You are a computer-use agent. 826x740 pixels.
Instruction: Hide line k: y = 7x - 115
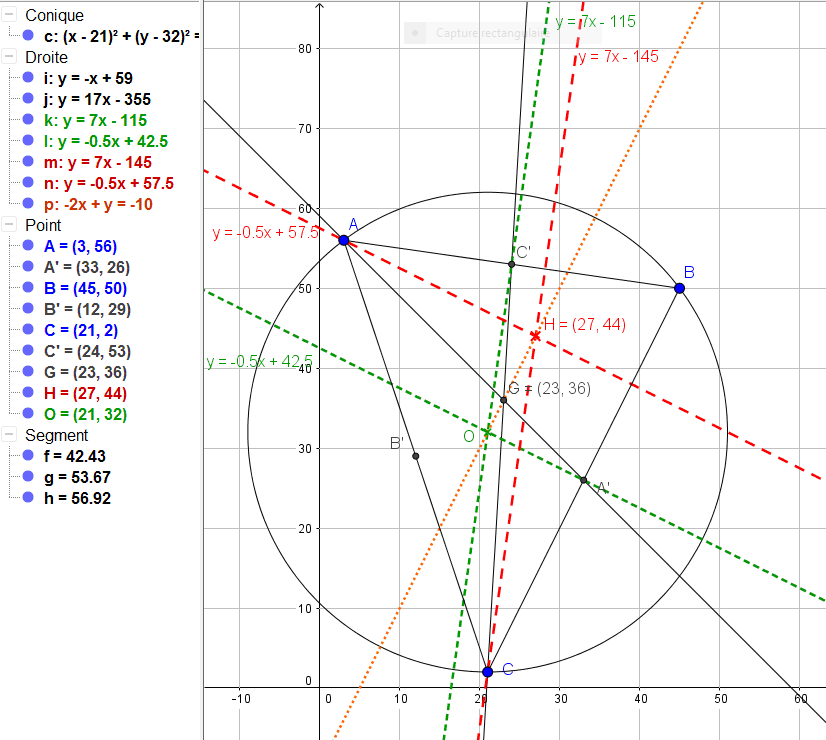(28, 120)
